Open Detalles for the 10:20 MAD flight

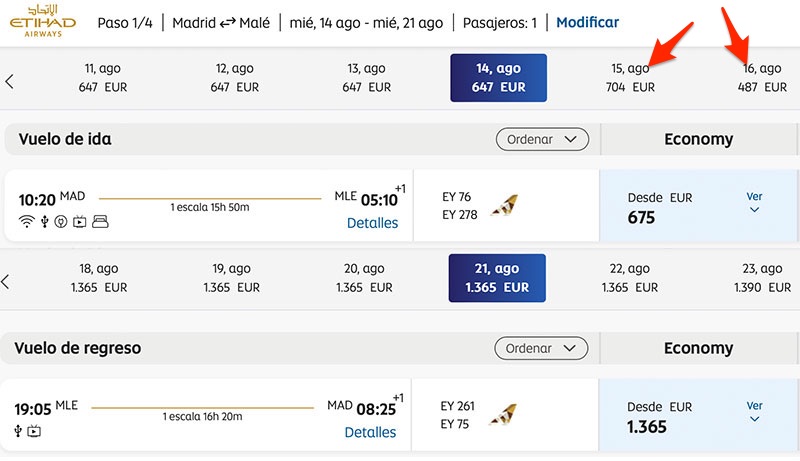pyautogui.click(x=372, y=223)
